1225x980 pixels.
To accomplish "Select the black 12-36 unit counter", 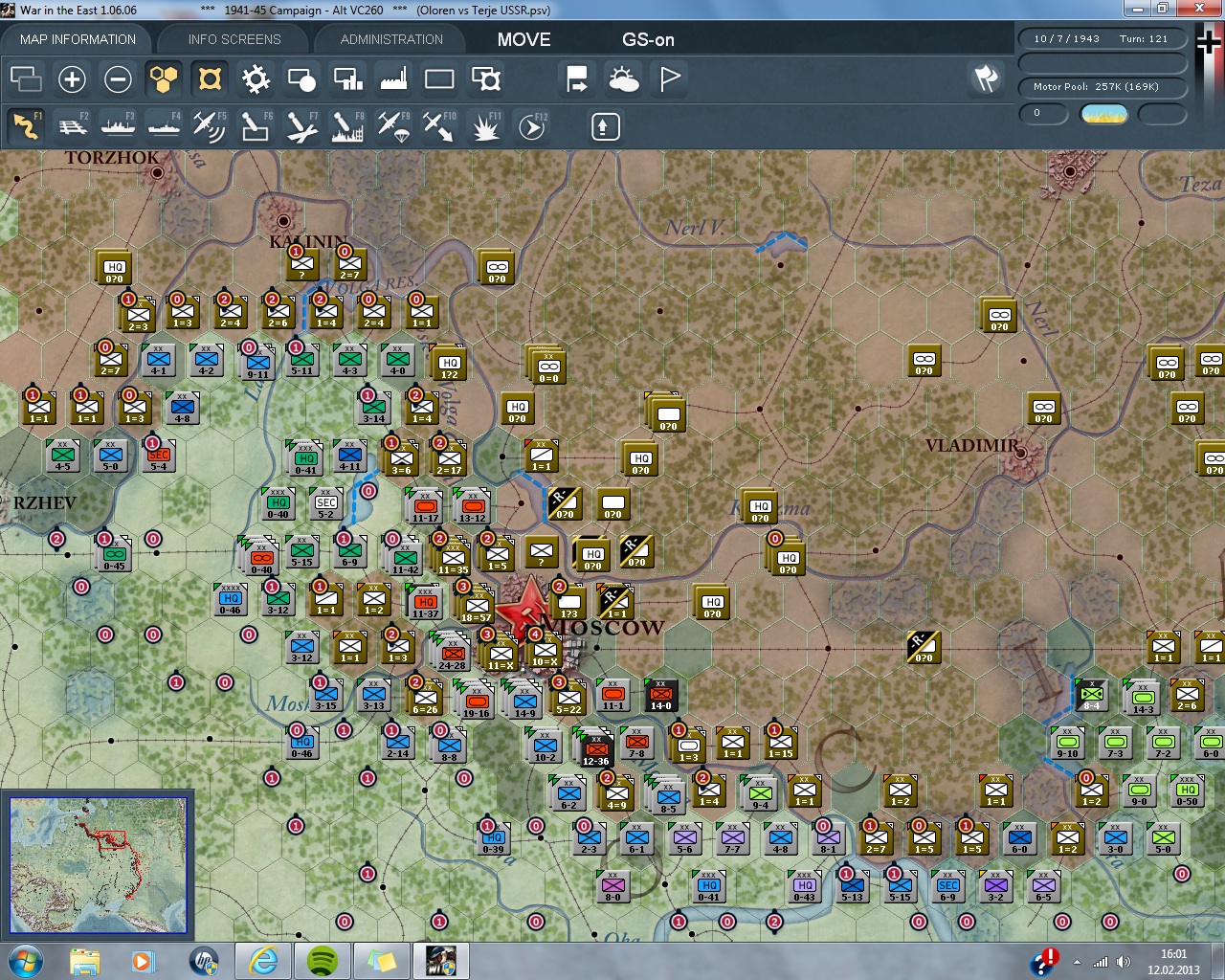I will point(595,748).
